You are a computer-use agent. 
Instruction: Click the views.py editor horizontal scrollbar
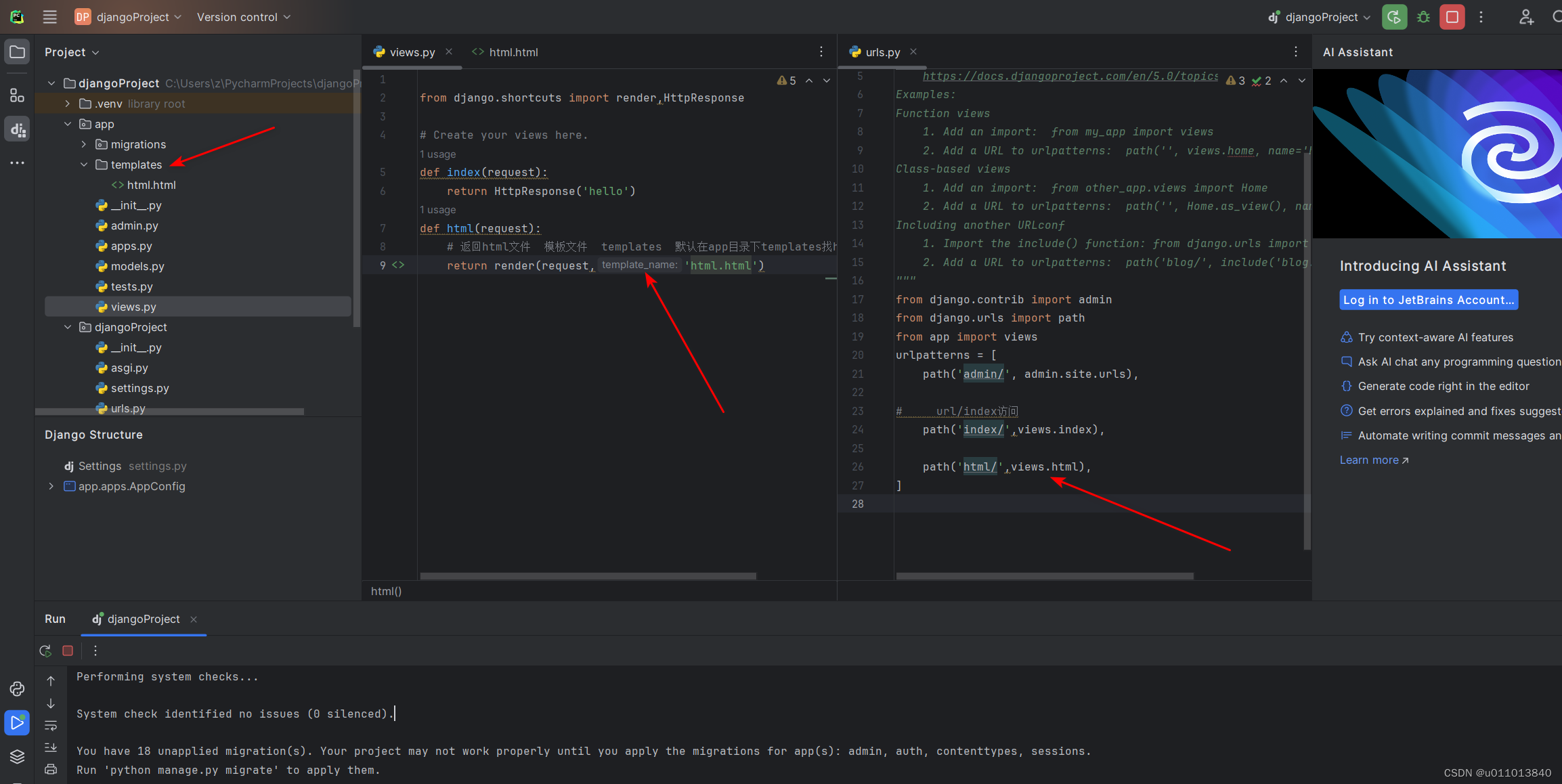click(x=588, y=576)
